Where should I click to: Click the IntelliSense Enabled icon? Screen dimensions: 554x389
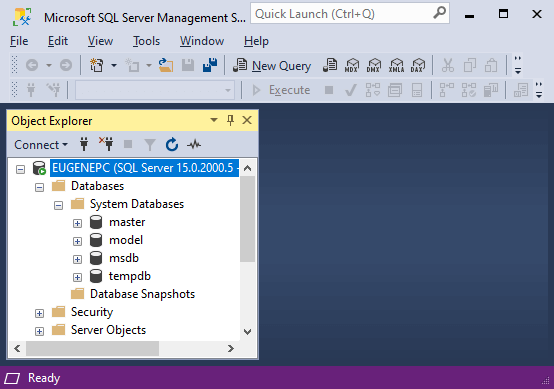coord(417,90)
